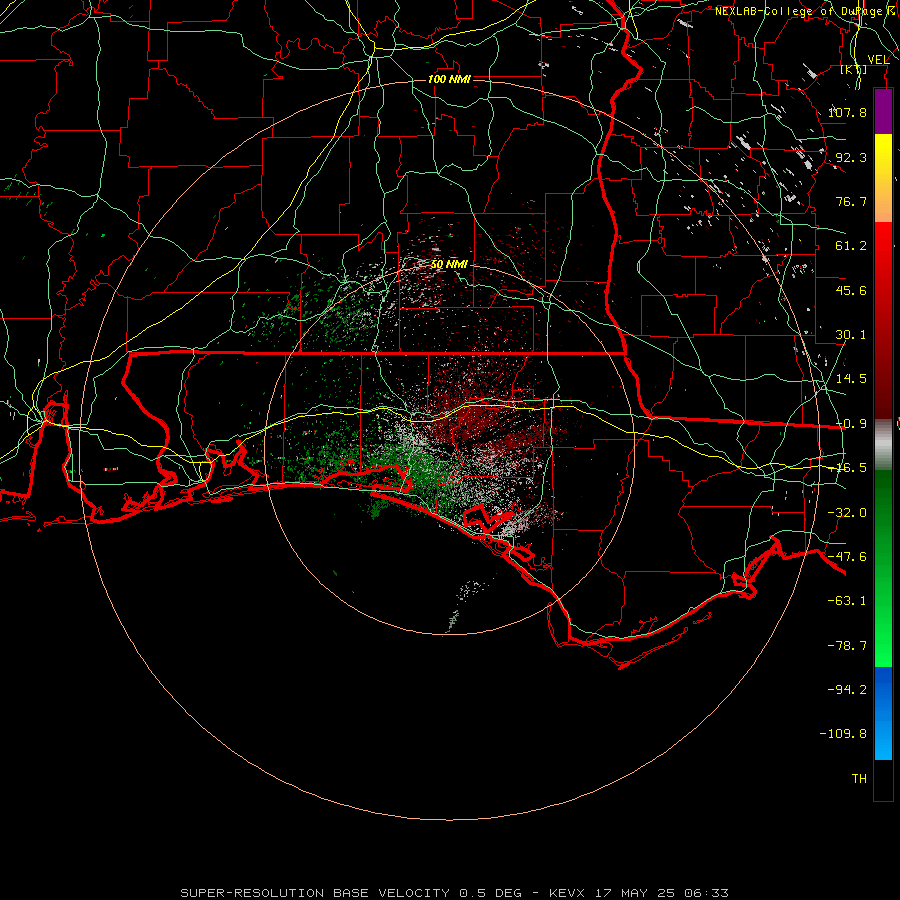Select the -63.1 velocity scale value
Screen dimensions: 900x900
click(847, 601)
